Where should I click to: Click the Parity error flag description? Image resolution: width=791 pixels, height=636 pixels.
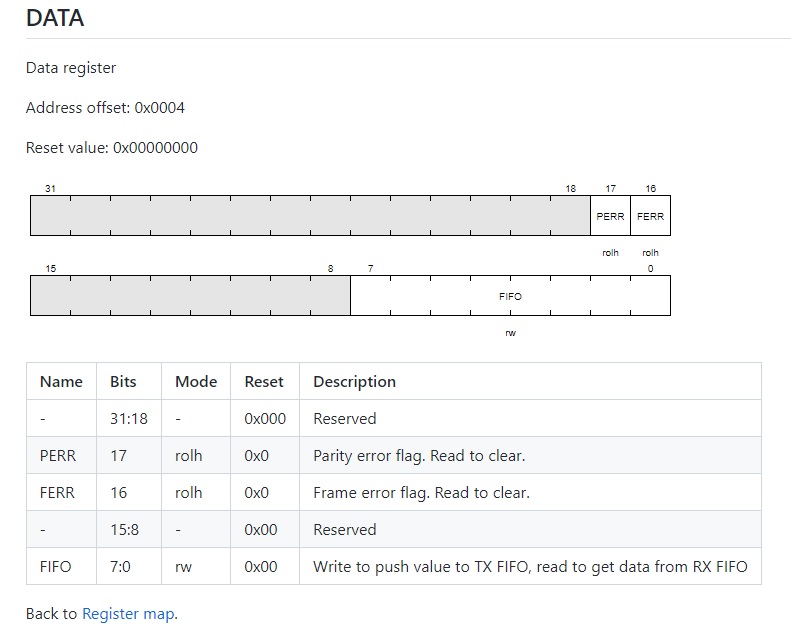419,455
